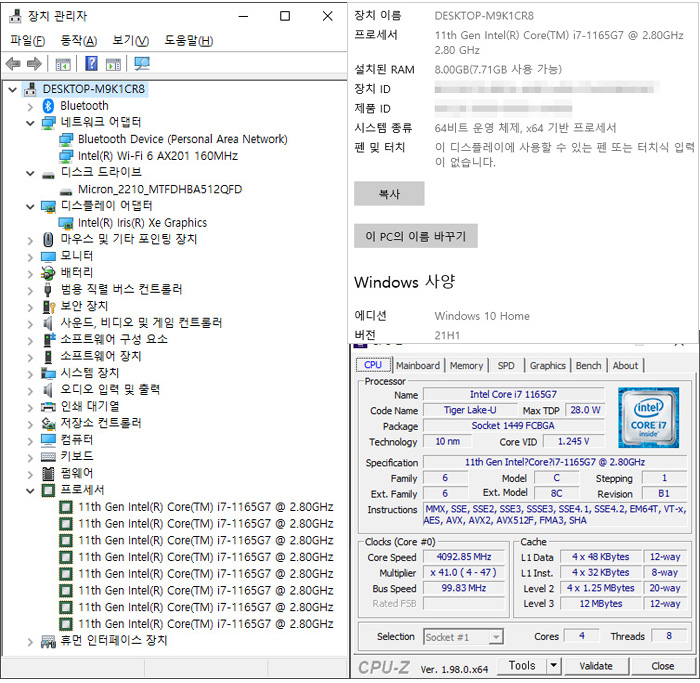Click the security device icon next to 보안 장치
Viewport: 700px width, 683px height.
(x=48, y=307)
